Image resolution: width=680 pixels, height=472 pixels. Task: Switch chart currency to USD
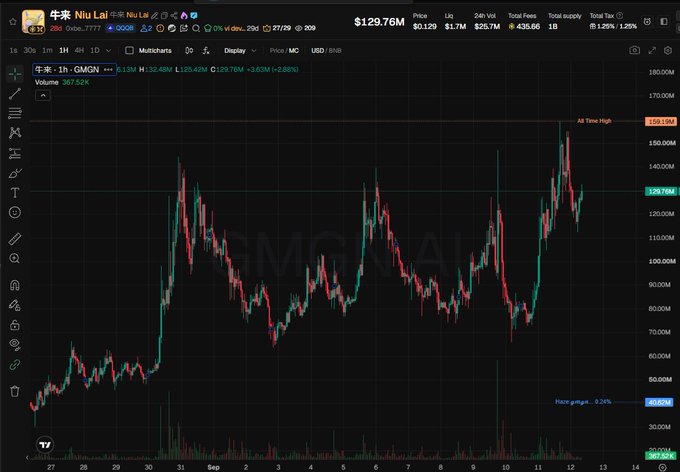[317, 50]
